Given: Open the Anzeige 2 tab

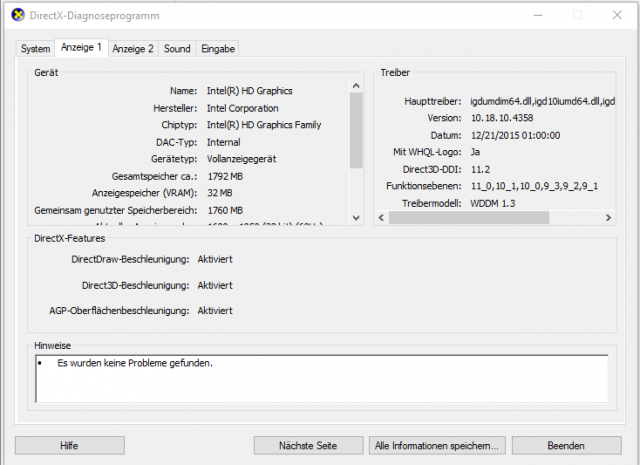Looking at the screenshot, I should pos(133,48).
